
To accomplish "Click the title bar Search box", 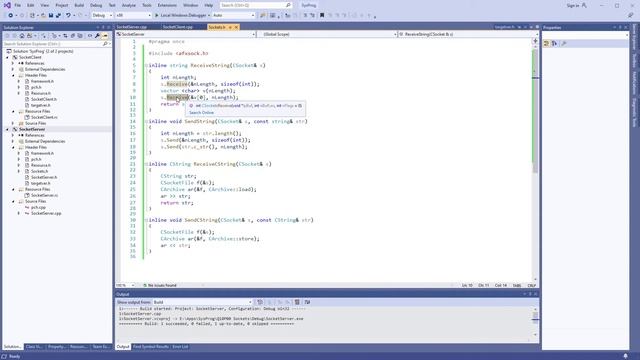I will (256, 5).
